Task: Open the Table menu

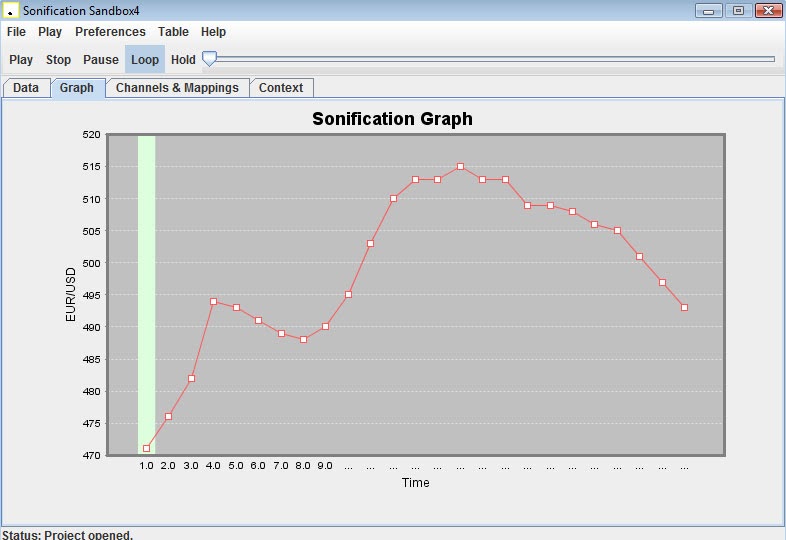Action: (x=173, y=32)
